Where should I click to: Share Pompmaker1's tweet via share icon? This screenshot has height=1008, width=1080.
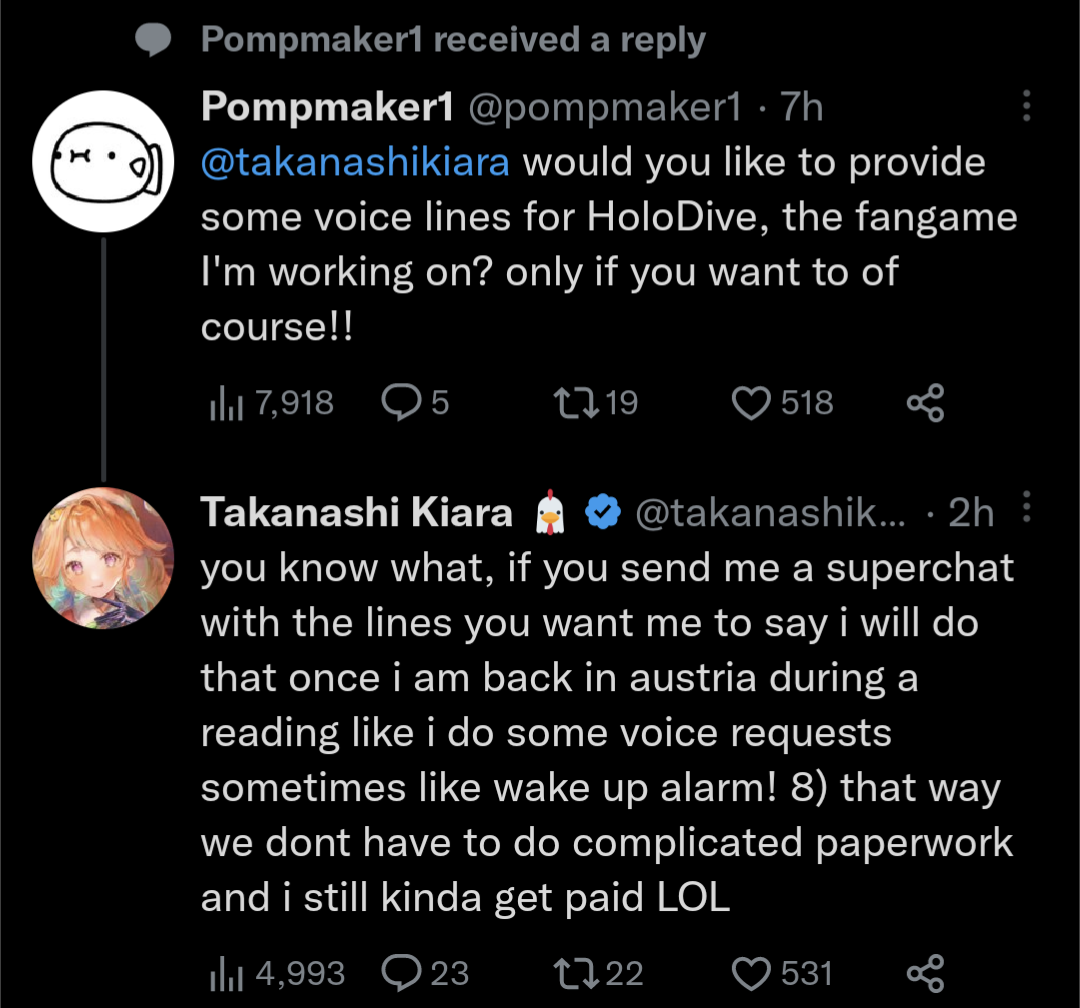tap(925, 403)
